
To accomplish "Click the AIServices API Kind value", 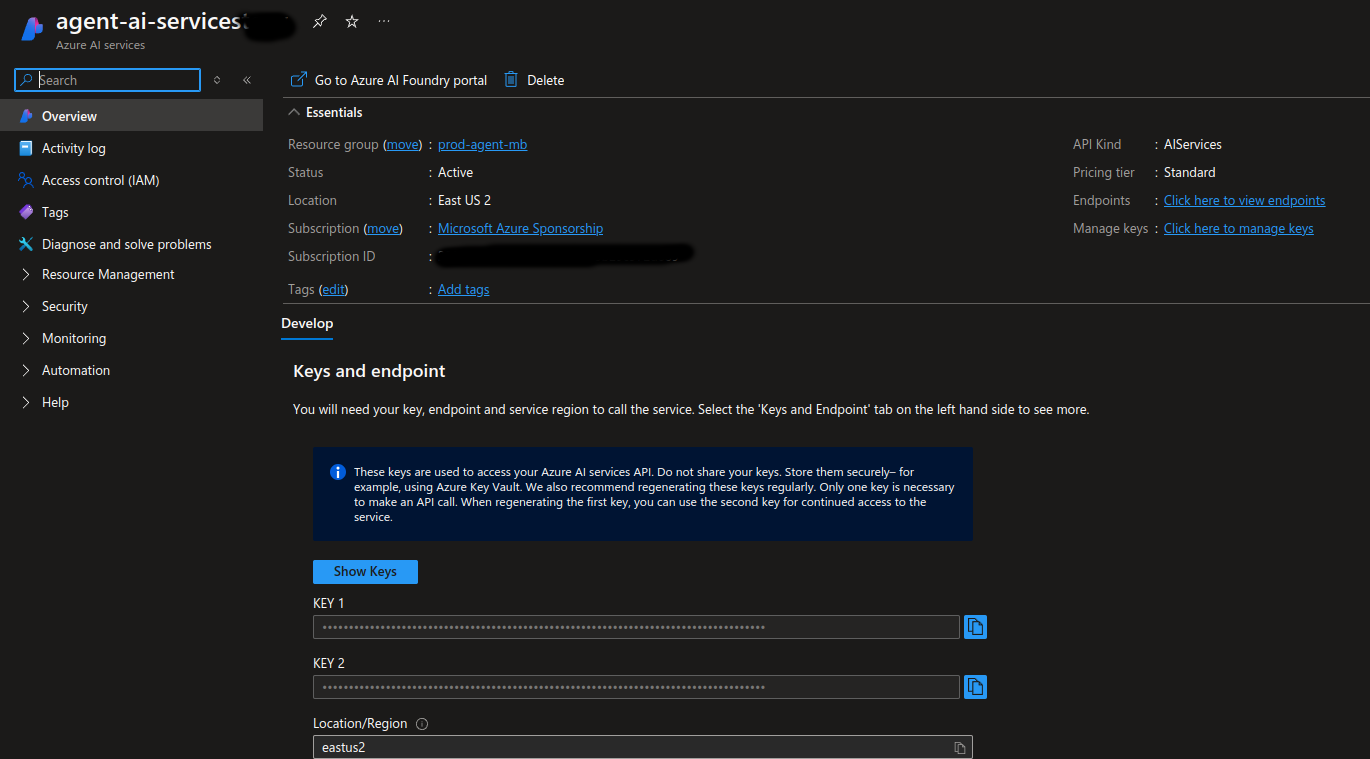I will [x=1193, y=144].
